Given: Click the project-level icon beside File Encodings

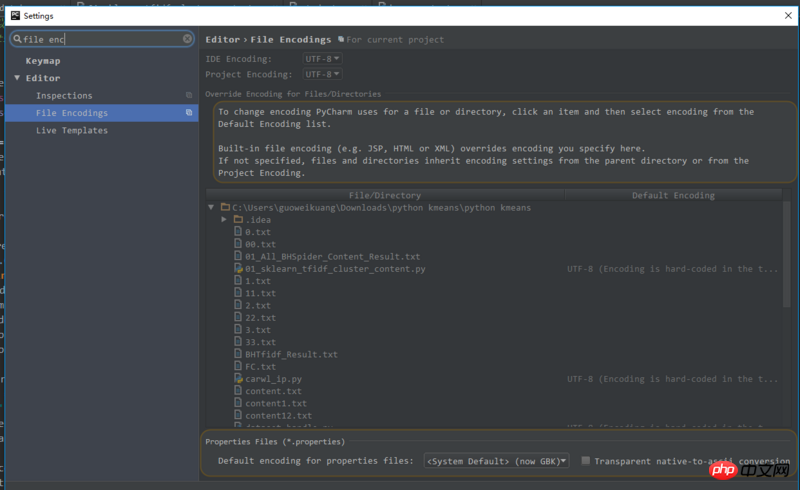Looking at the screenshot, I should (189, 113).
